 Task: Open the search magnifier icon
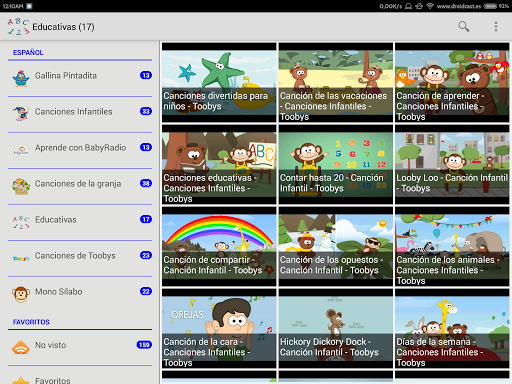pos(464,26)
